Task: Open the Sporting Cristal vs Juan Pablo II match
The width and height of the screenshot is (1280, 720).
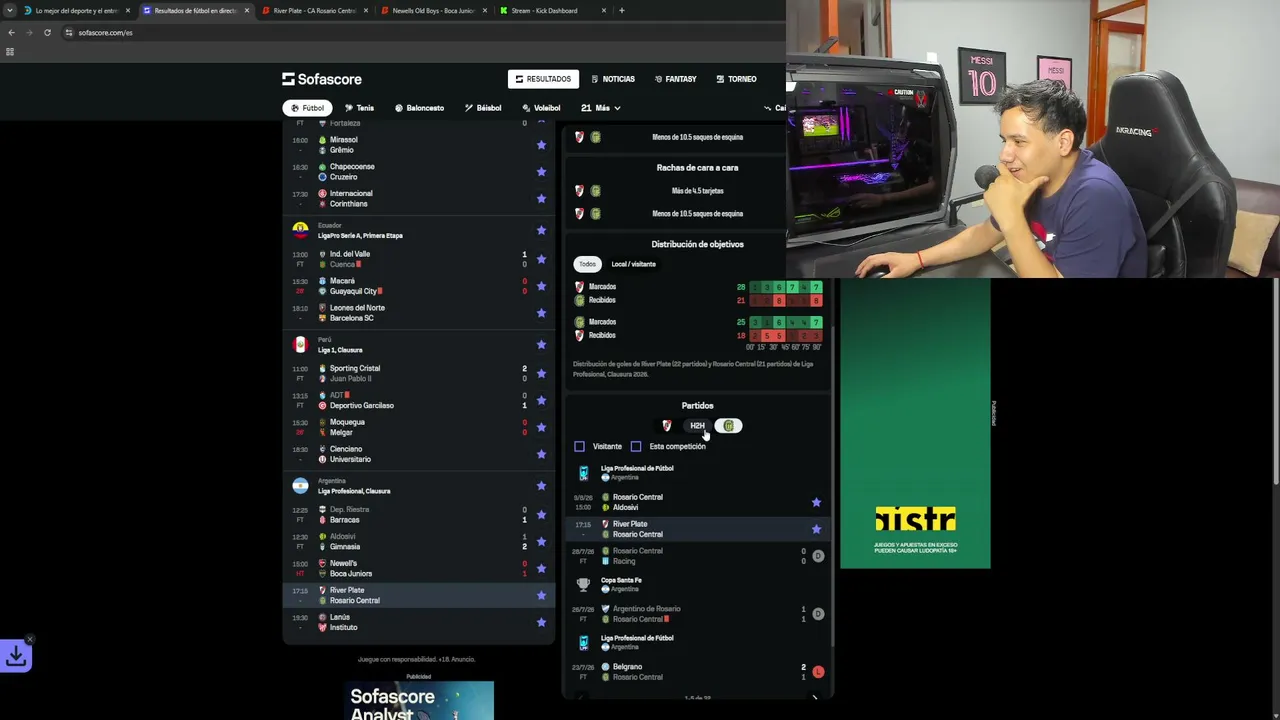Action: [x=419, y=373]
